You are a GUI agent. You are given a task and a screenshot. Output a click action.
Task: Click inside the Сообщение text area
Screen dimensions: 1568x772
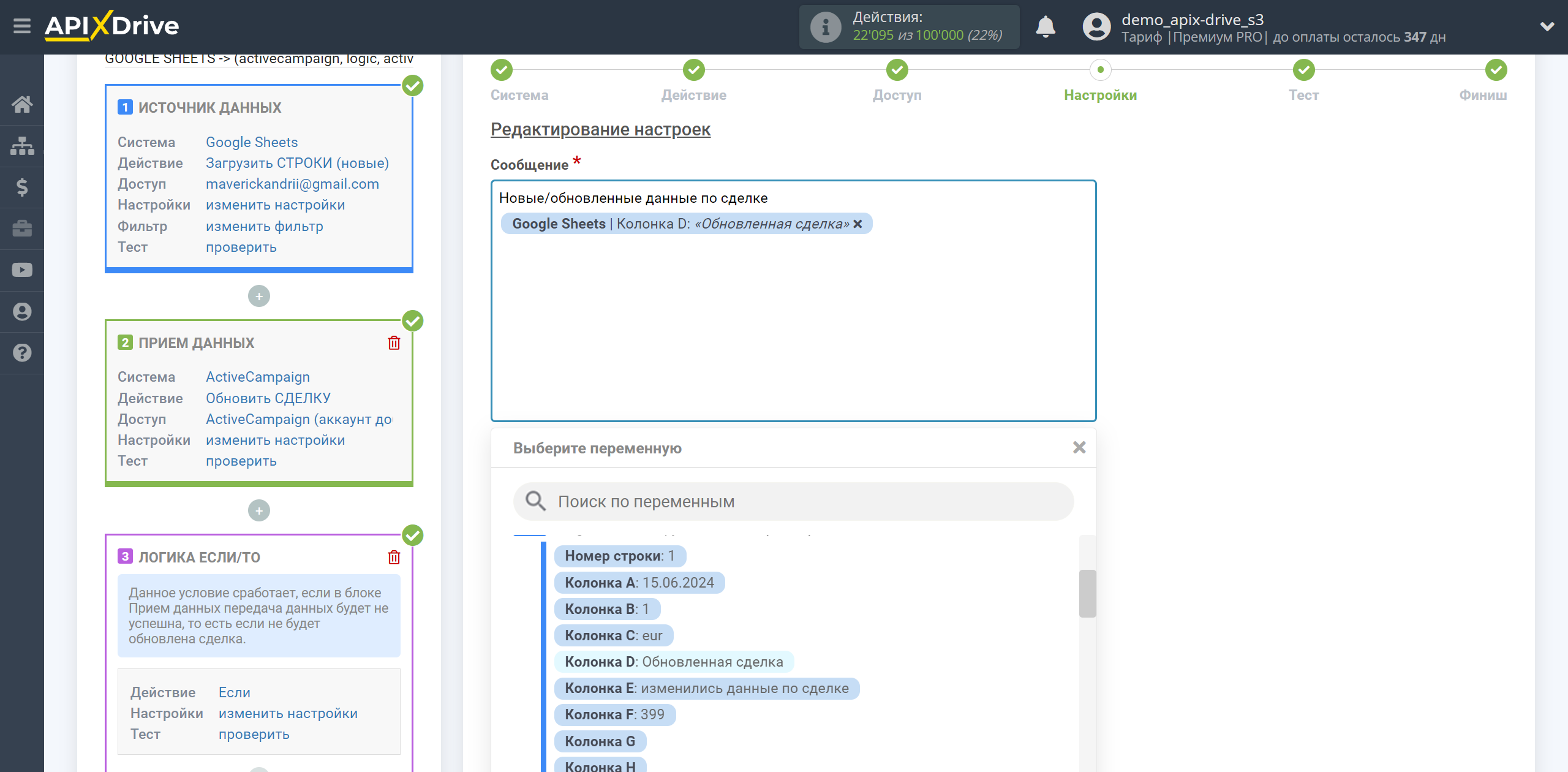tap(793, 300)
